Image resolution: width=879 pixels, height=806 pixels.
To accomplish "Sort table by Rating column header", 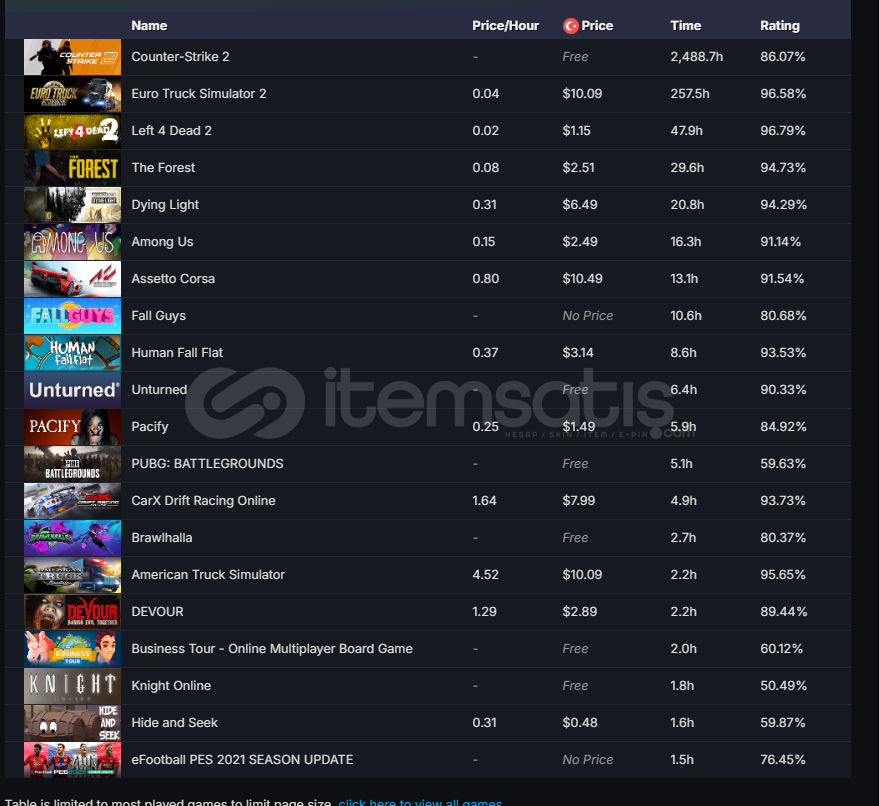I will (780, 26).
